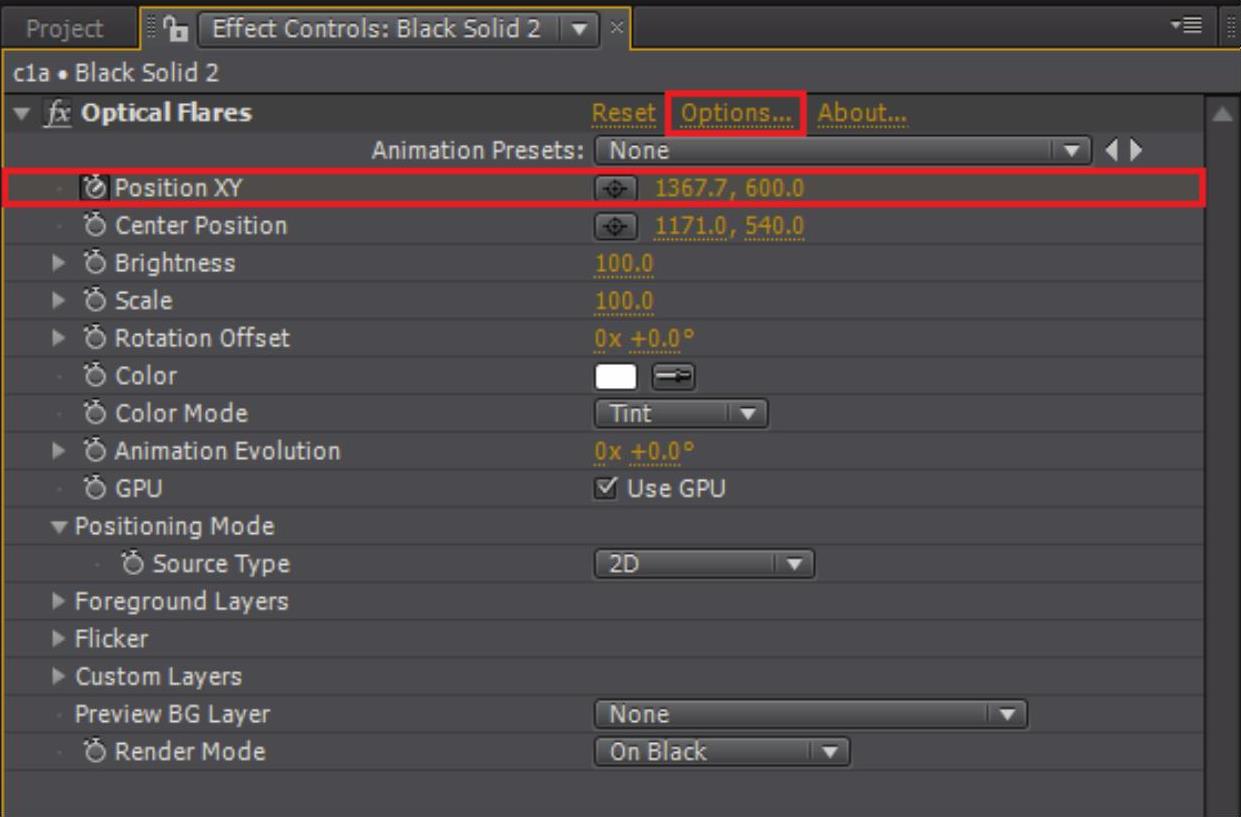This screenshot has width=1241, height=817.
Task: Select the Effect Controls: Black Solid 2 tab
Action: (376, 29)
